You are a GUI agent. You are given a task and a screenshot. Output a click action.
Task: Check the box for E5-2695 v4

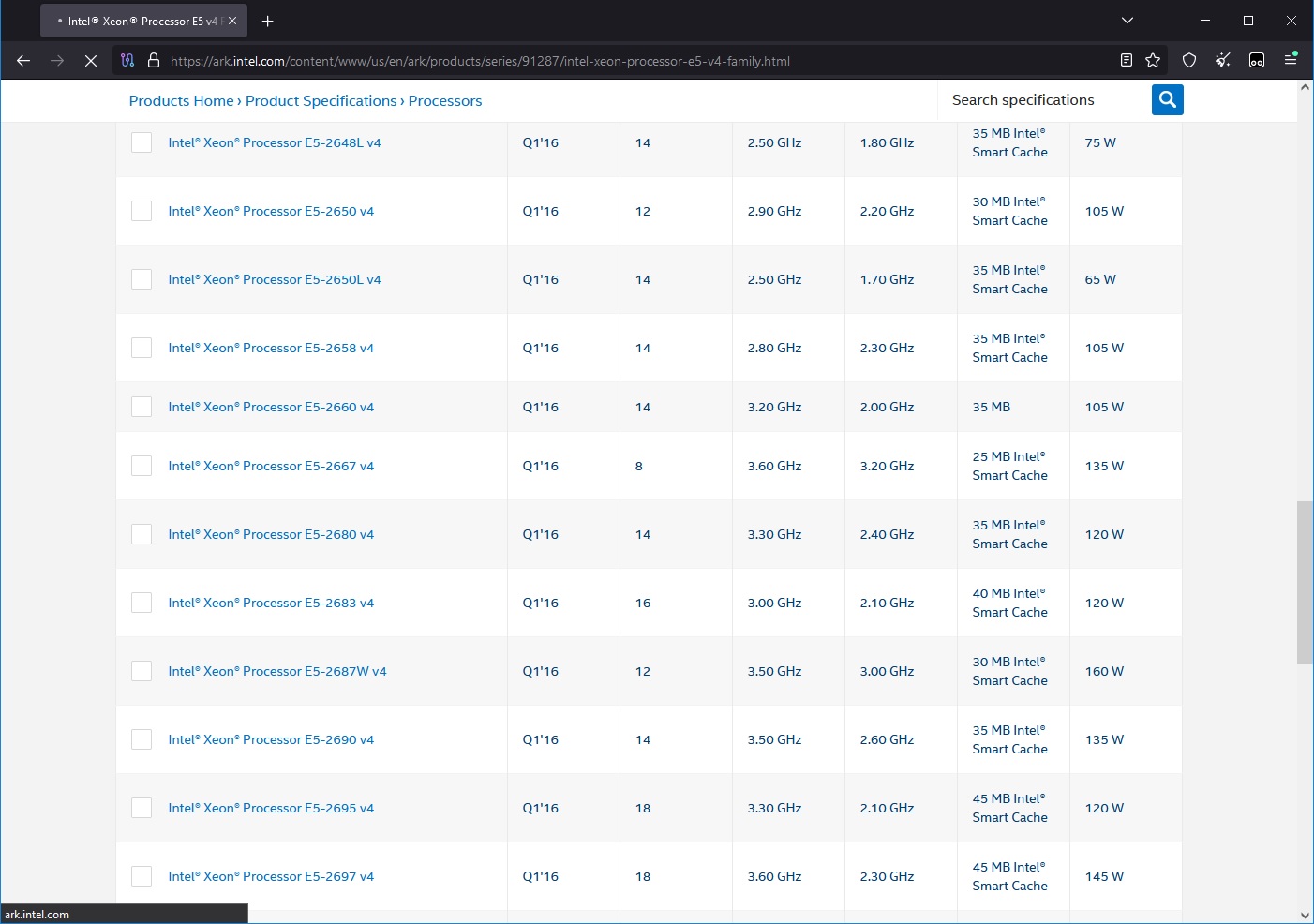(142, 808)
